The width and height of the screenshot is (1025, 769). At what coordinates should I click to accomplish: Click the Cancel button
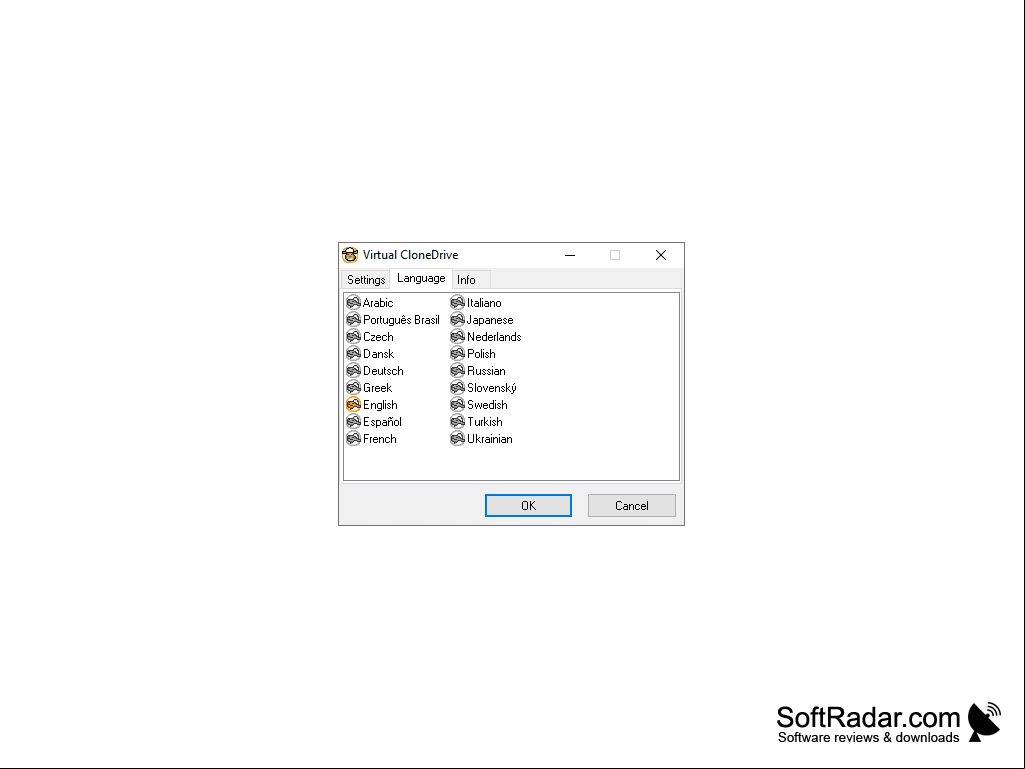tap(631, 505)
